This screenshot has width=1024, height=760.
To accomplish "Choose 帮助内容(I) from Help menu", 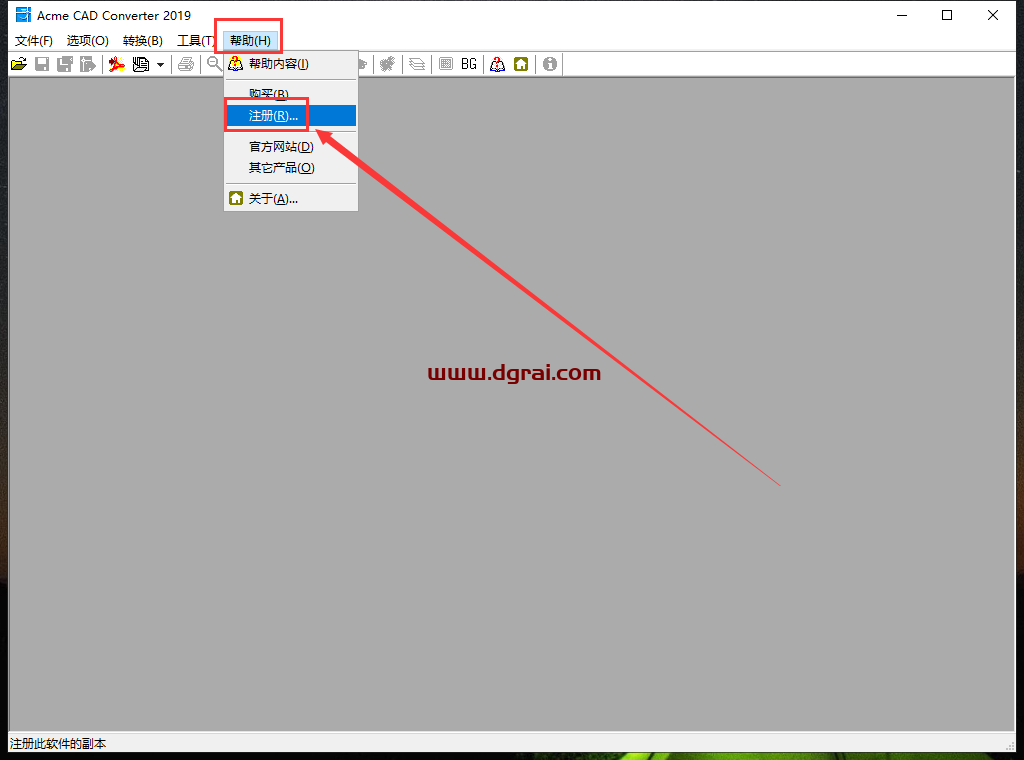I will [x=291, y=64].
